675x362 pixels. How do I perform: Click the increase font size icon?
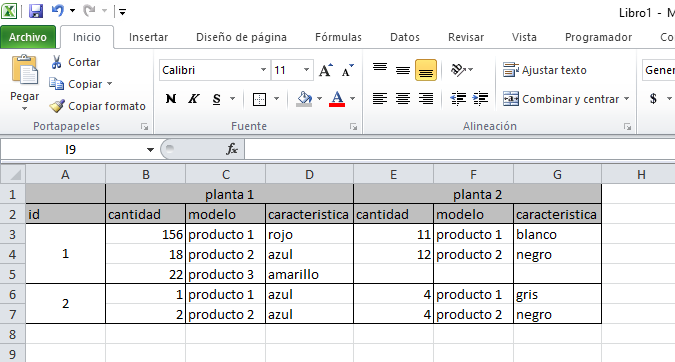(326, 70)
